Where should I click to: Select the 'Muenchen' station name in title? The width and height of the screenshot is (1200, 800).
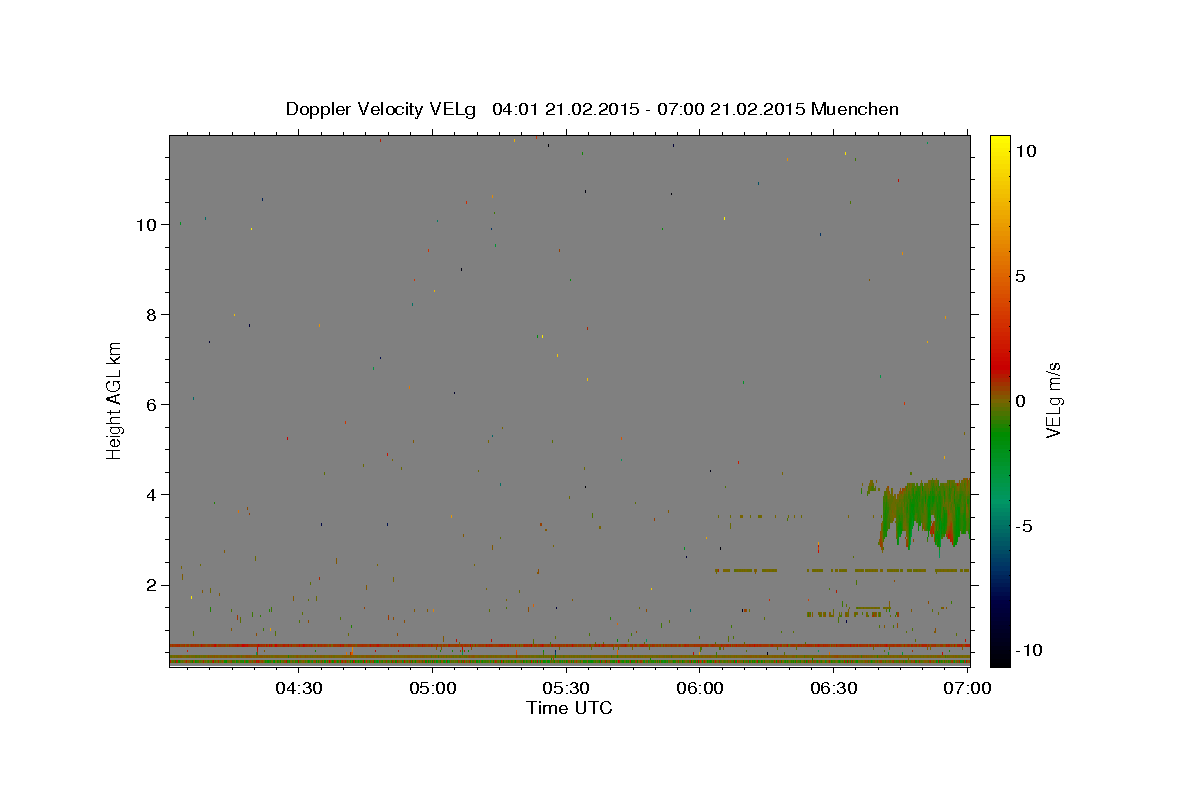856,109
